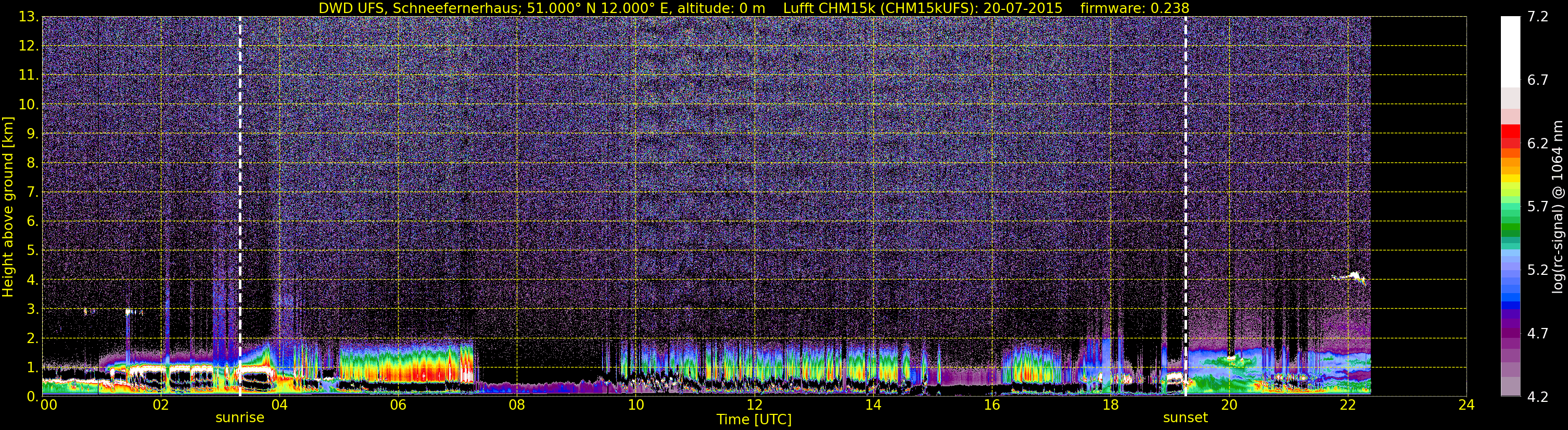Click the time tick '00'
The height and width of the screenshot is (430, 1568).
(x=48, y=406)
